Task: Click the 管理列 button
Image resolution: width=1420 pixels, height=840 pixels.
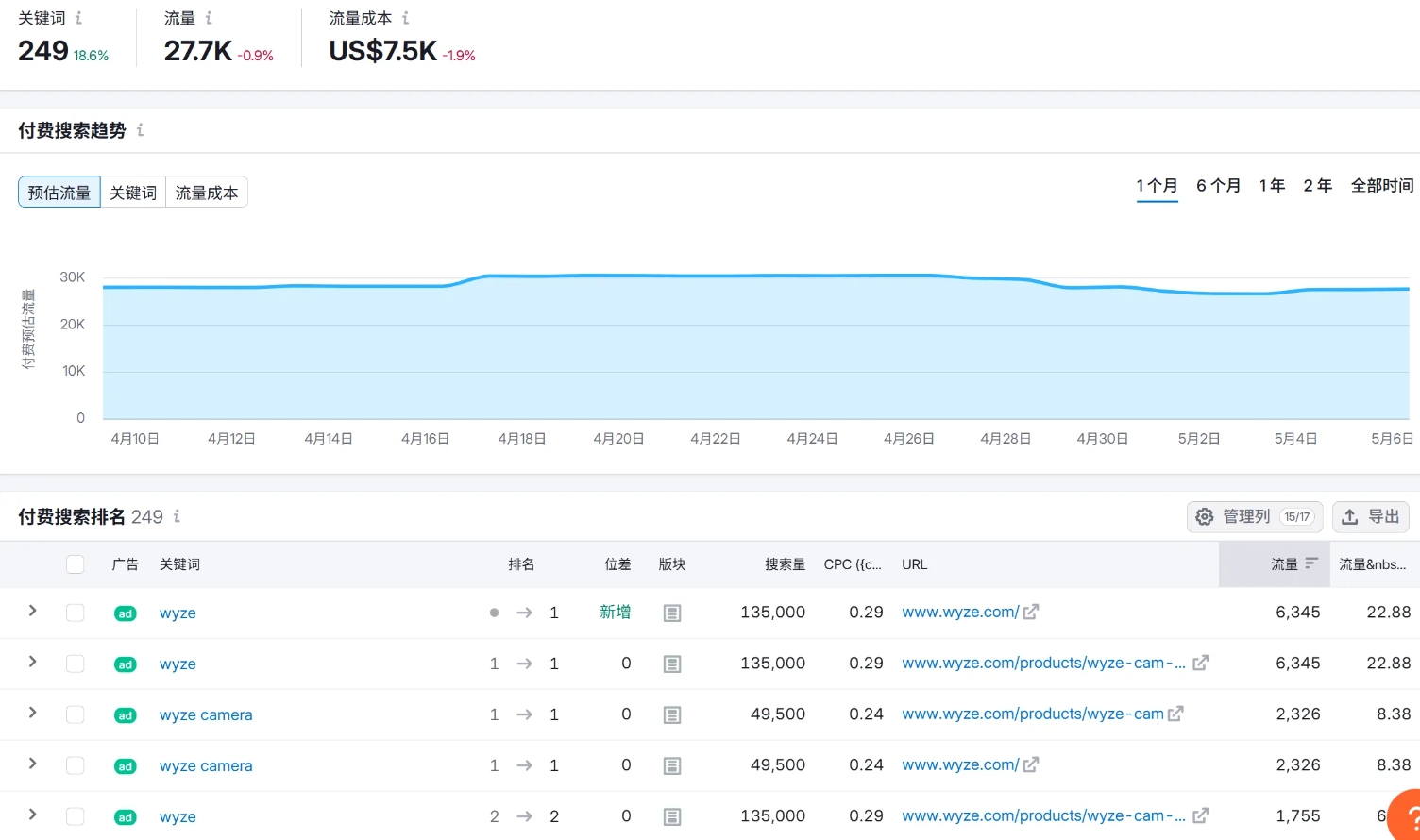Action: click(x=1255, y=516)
